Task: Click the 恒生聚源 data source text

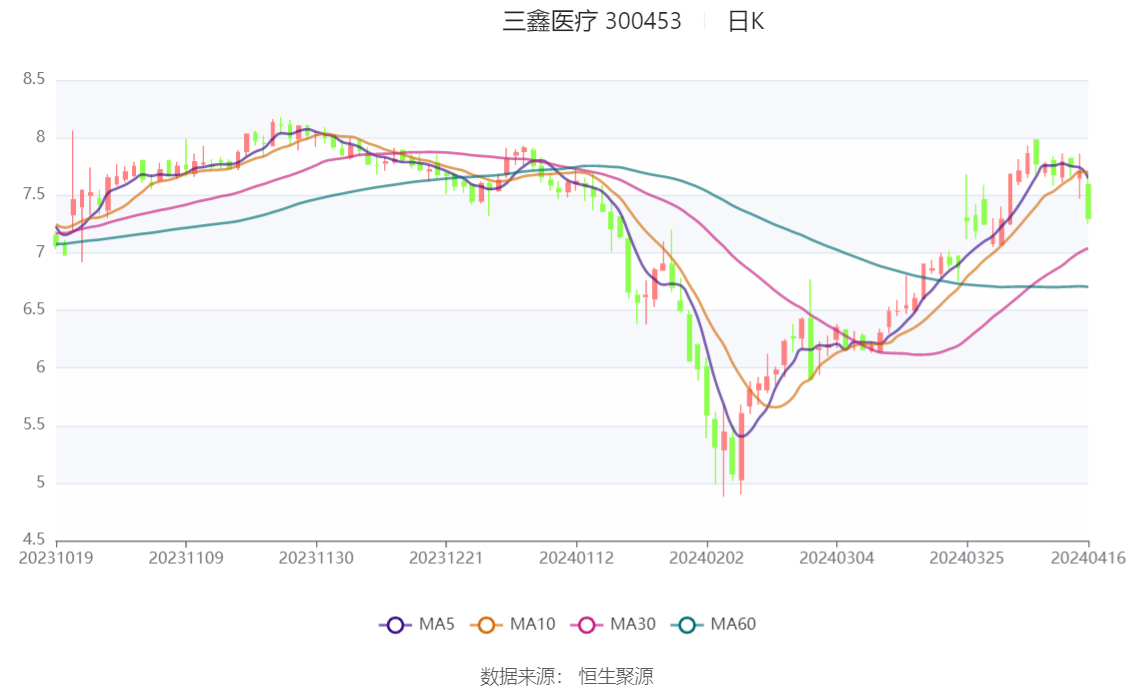Action: (x=616, y=677)
